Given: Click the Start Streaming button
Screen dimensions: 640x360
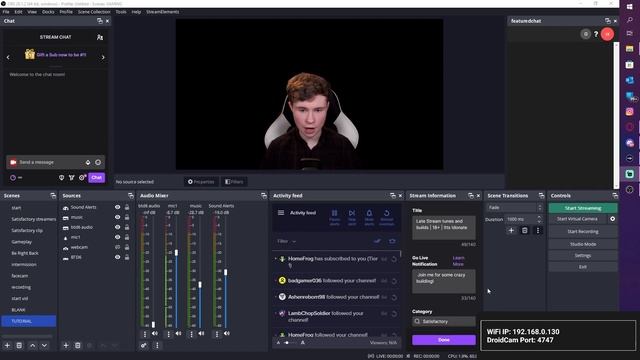Looking at the screenshot, I should (x=582, y=208).
